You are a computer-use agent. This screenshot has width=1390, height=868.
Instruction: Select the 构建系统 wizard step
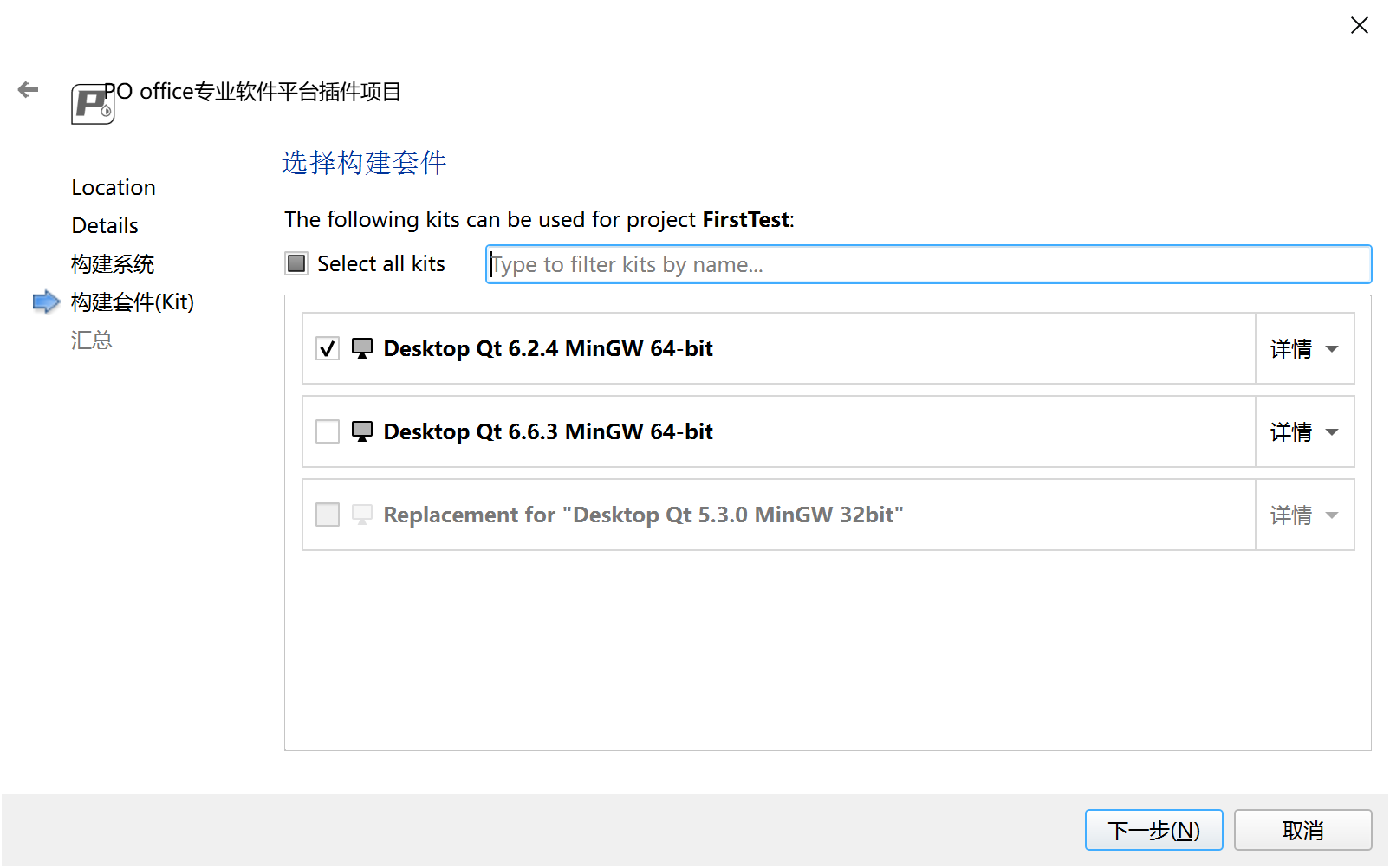113,263
